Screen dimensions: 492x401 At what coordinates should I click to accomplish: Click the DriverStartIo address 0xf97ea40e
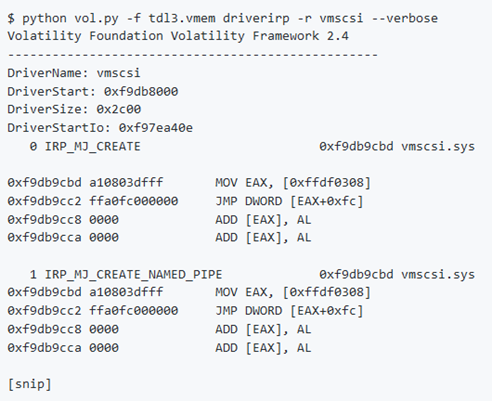click(x=156, y=128)
